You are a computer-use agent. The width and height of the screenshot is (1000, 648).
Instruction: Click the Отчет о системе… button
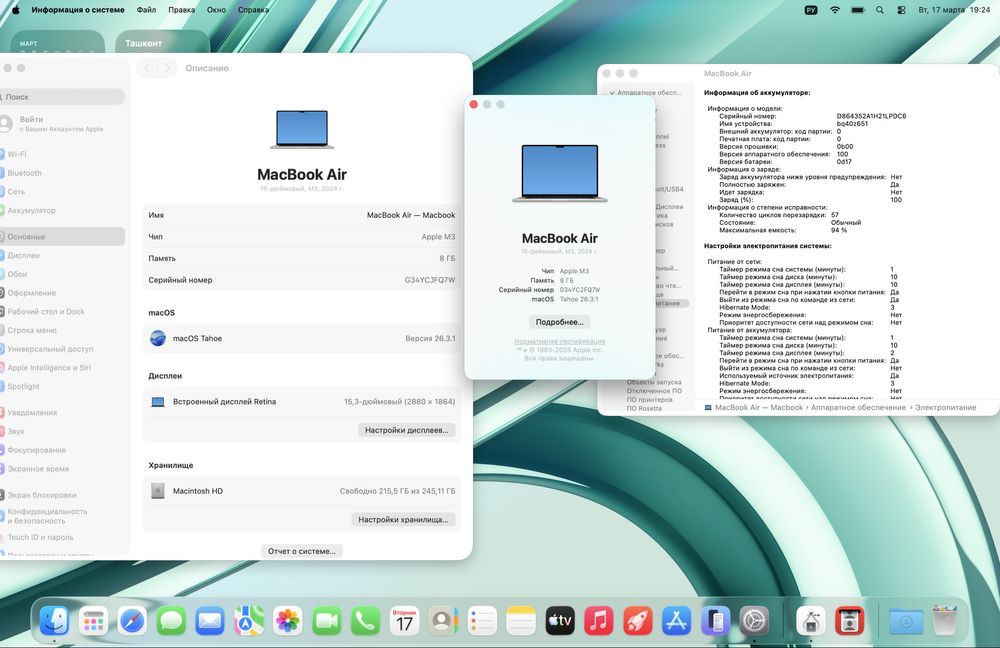click(302, 551)
